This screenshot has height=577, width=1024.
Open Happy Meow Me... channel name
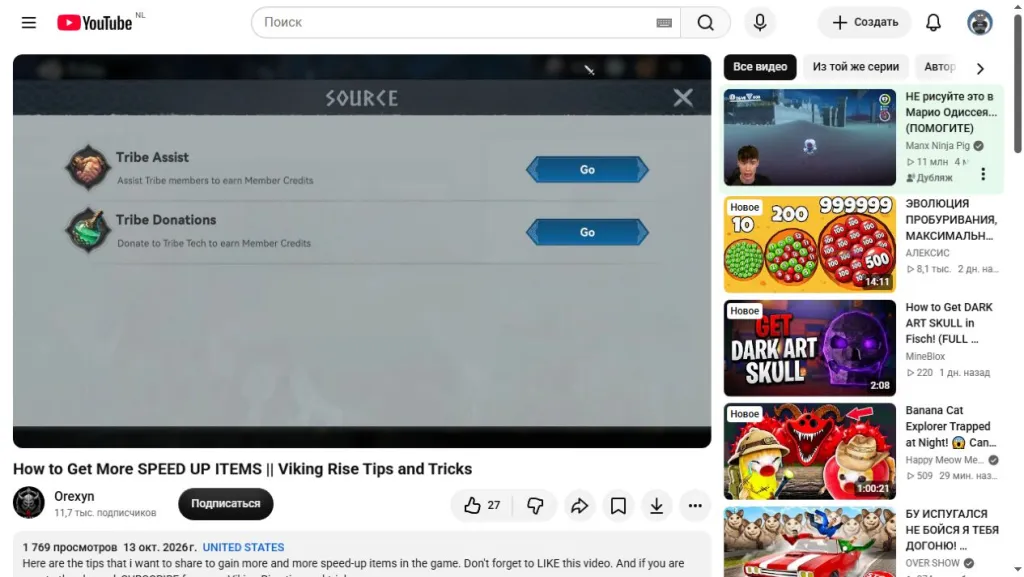click(944, 460)
